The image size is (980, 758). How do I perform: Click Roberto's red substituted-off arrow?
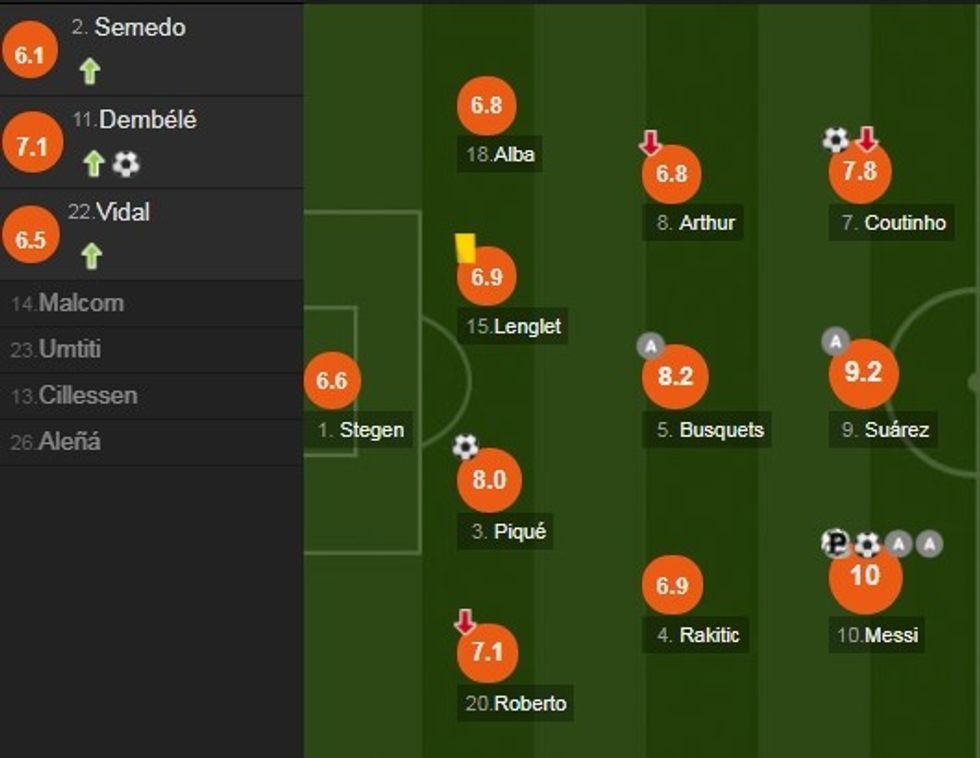(465, 622)
